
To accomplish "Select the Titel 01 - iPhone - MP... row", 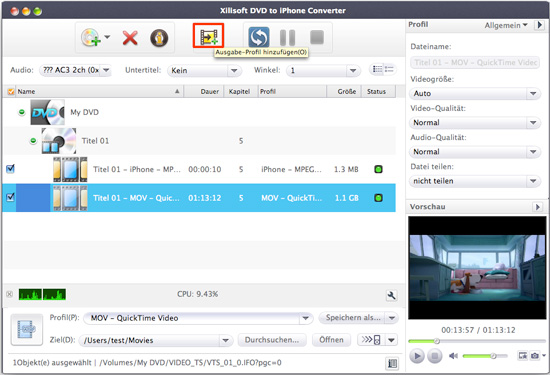I will click(x=199, y=169).
